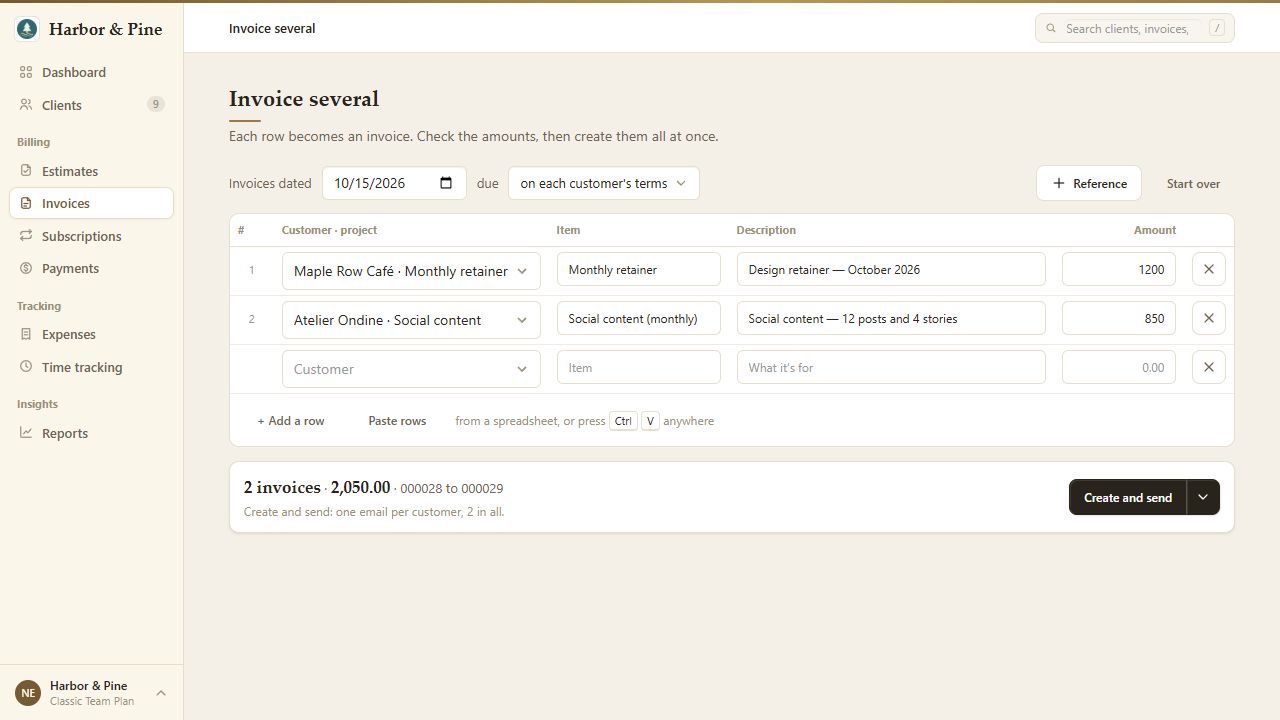Go to Expenses tracking
The height and width of the screenshot is (720, 1280).
coord(91,334)
